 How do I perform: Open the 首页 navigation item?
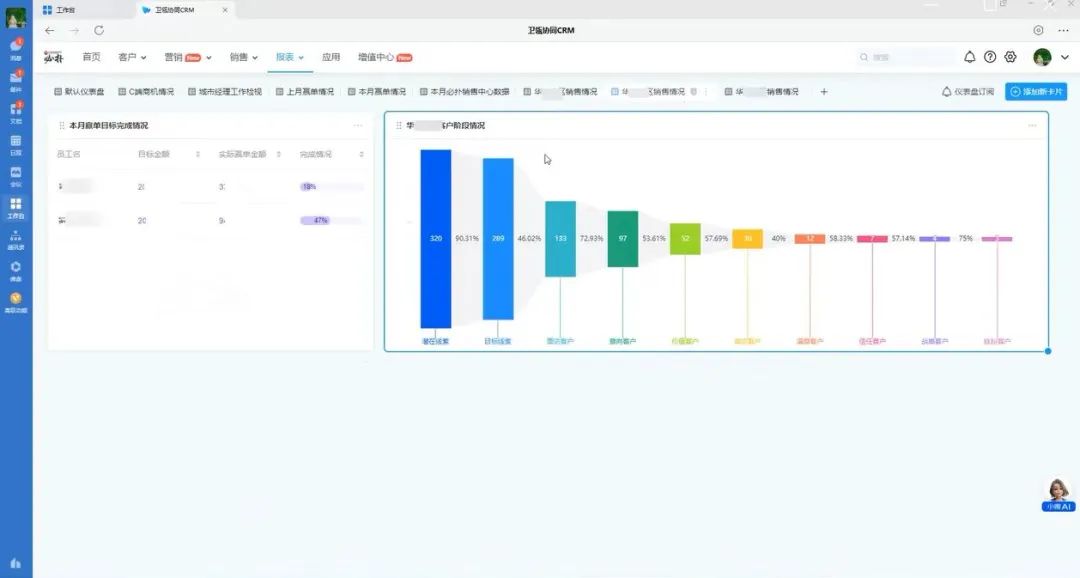91,57
